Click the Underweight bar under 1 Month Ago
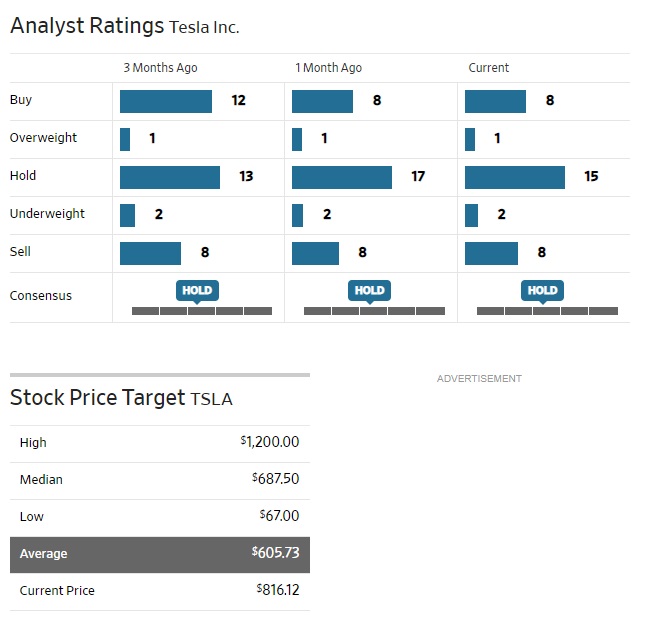The image size is (647, 622). click(x=297, y=215)
